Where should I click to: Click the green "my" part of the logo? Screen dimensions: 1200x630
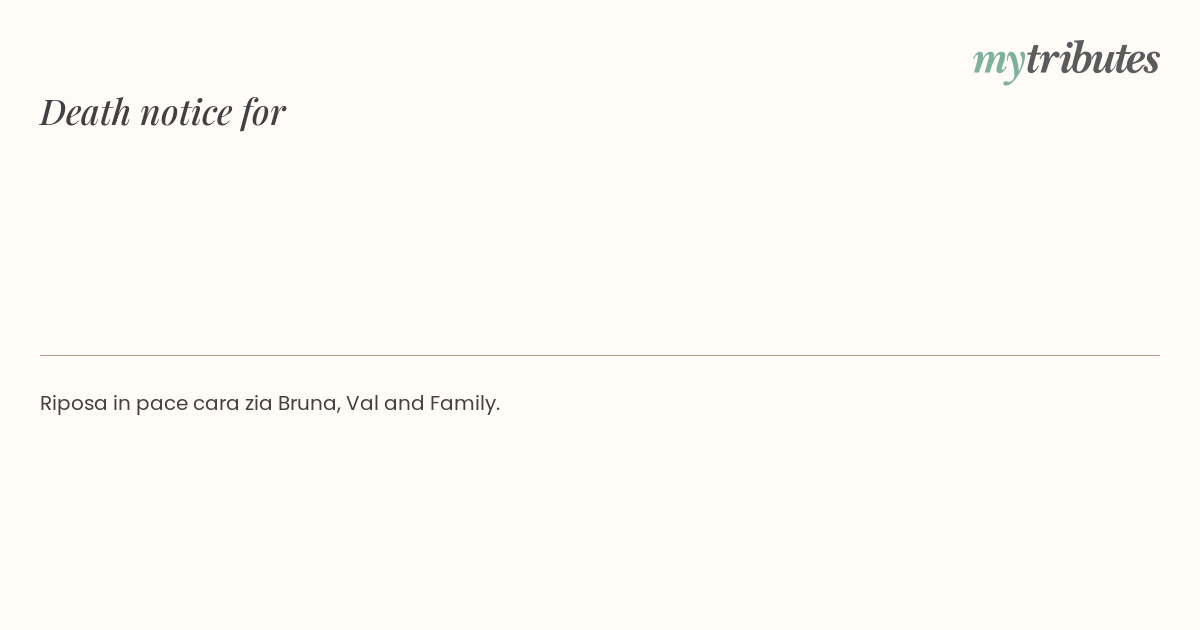click(x=998, y=60)
